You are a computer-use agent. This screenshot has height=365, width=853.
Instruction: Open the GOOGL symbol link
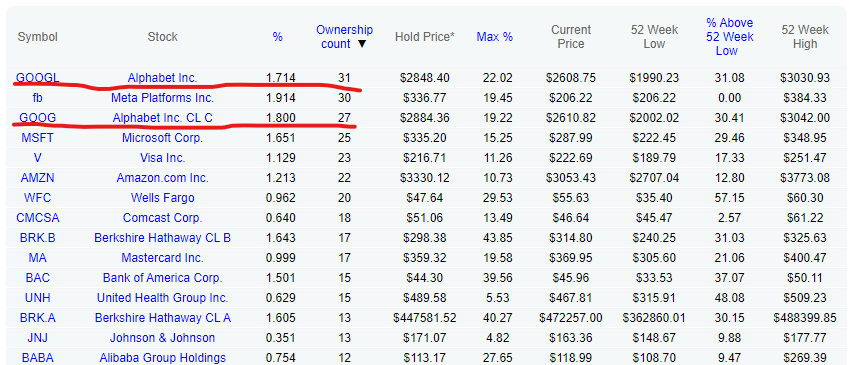pos(37,78)
